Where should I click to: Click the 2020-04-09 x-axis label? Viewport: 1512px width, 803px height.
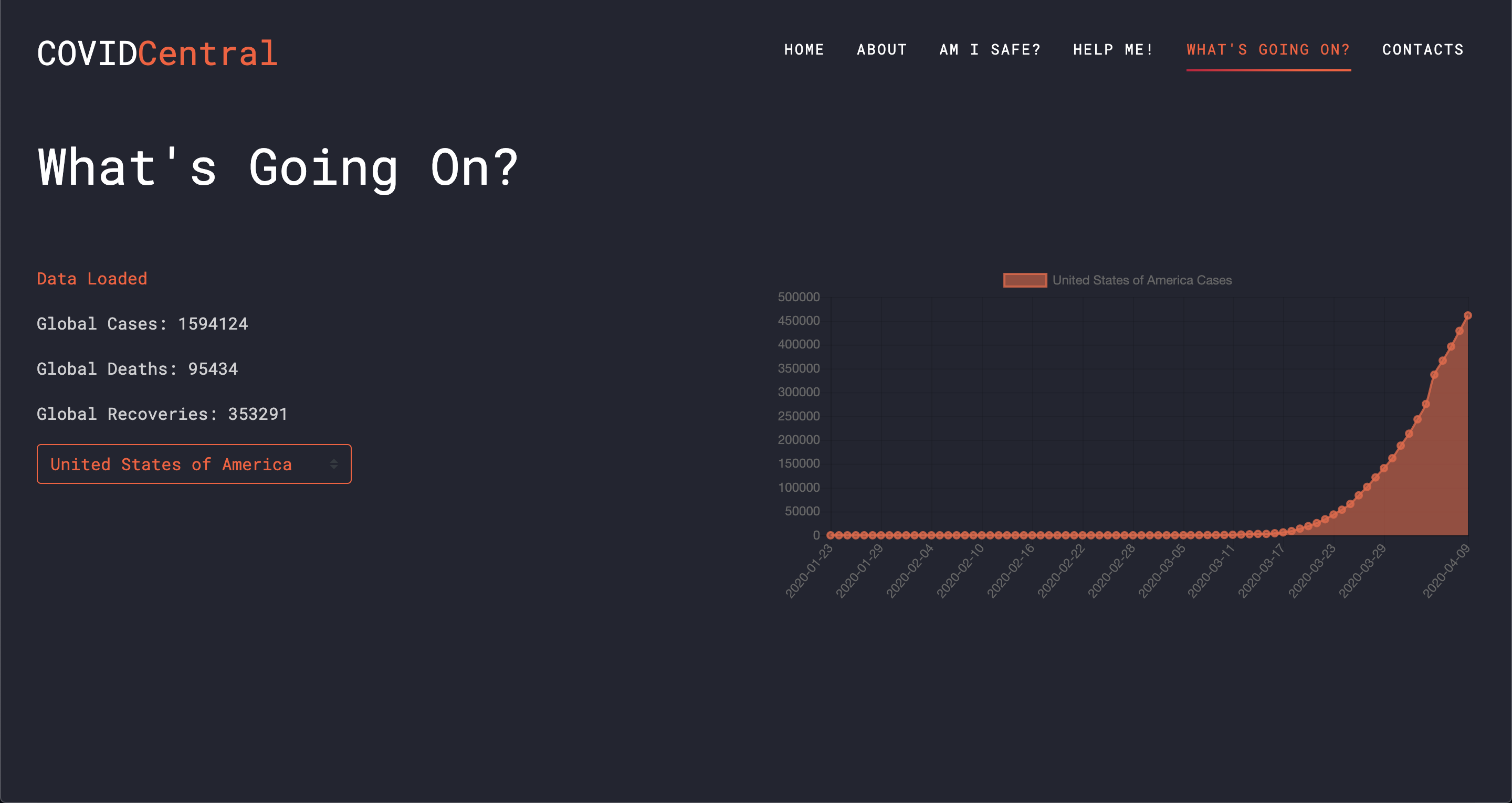tap(1446, 570)
